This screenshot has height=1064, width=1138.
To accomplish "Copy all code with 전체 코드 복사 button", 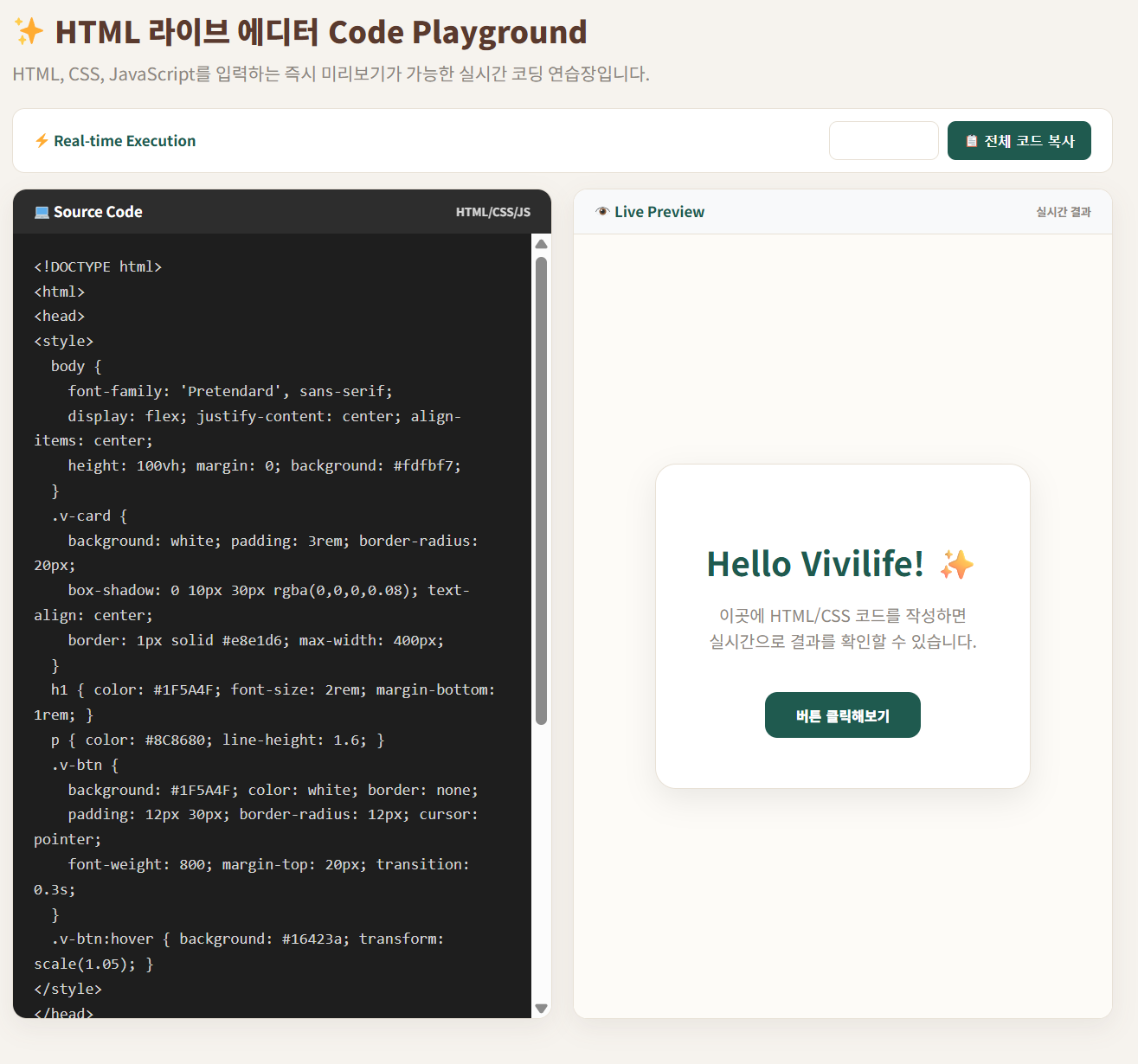I will 1019,141.
